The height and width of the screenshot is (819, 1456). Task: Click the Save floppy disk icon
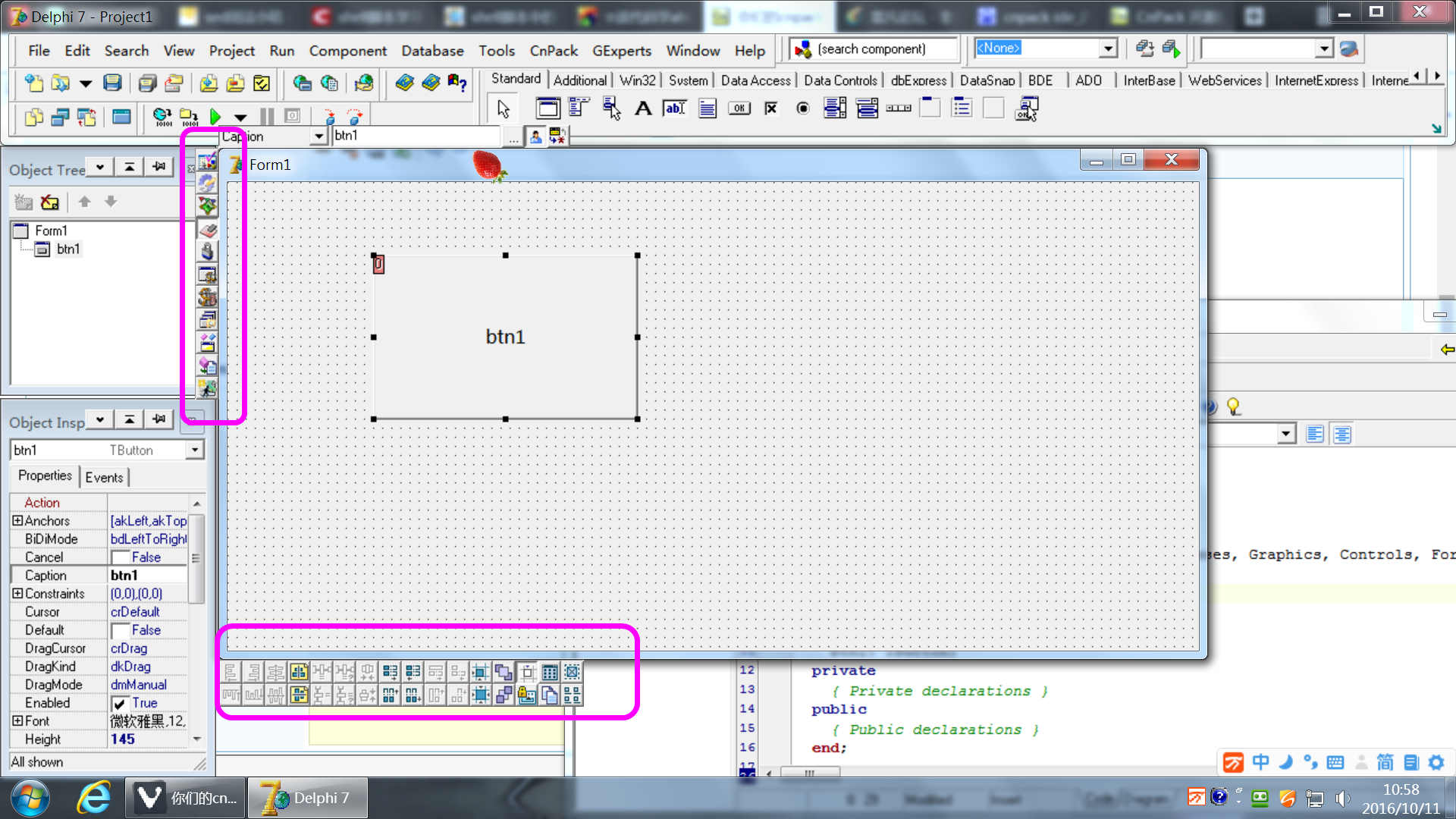click(x=112, y=83)
